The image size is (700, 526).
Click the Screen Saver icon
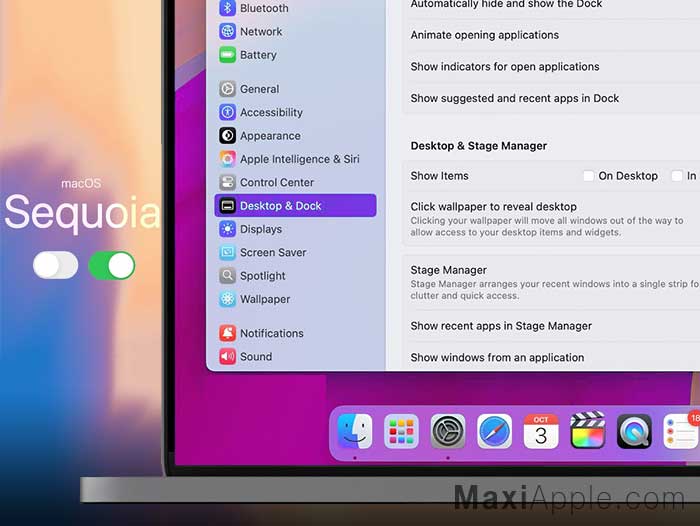pyautogui.click(x=227, y=252)
